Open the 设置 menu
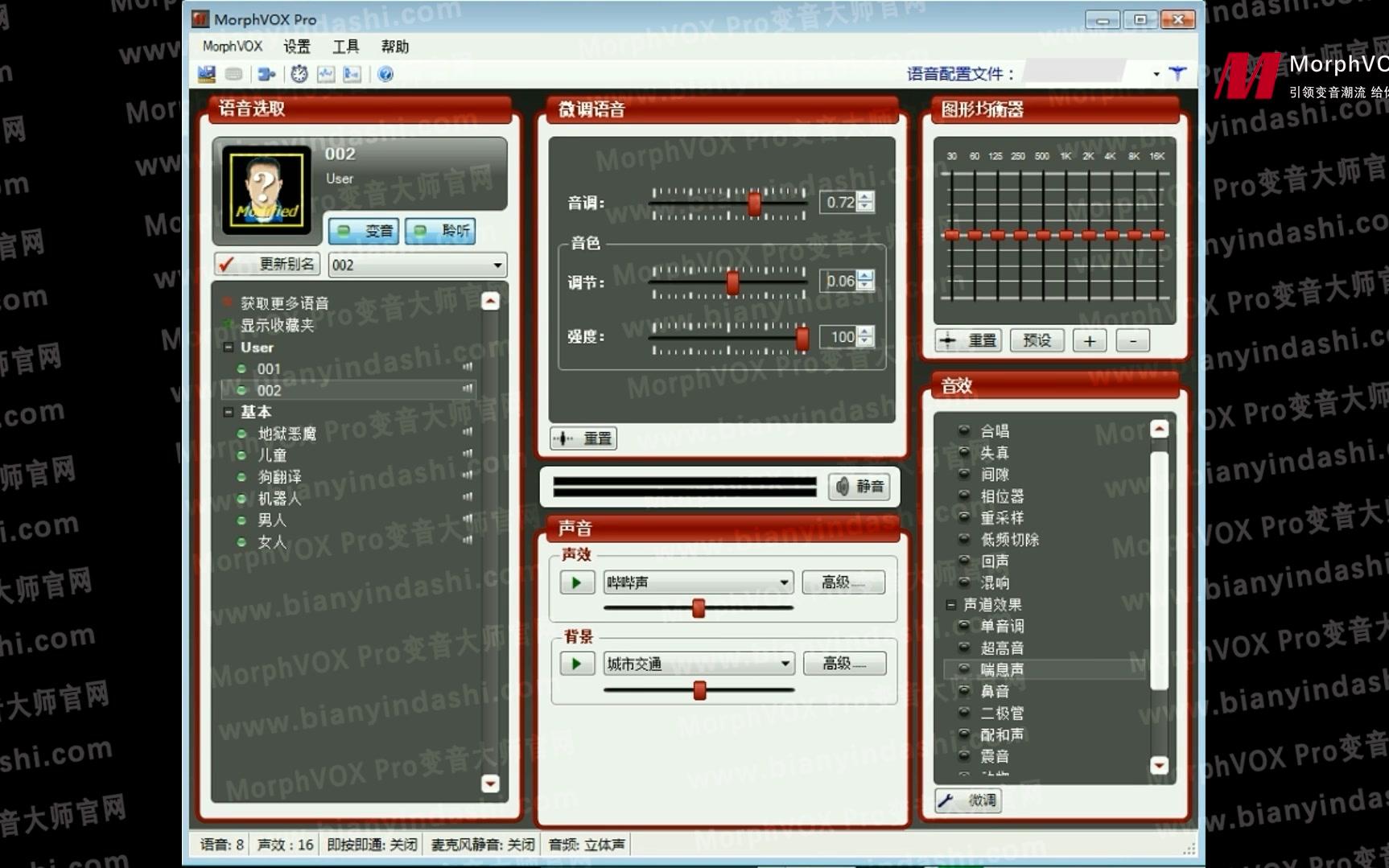Viewport: 1389px width, 868px height. (x=295, y=46)
